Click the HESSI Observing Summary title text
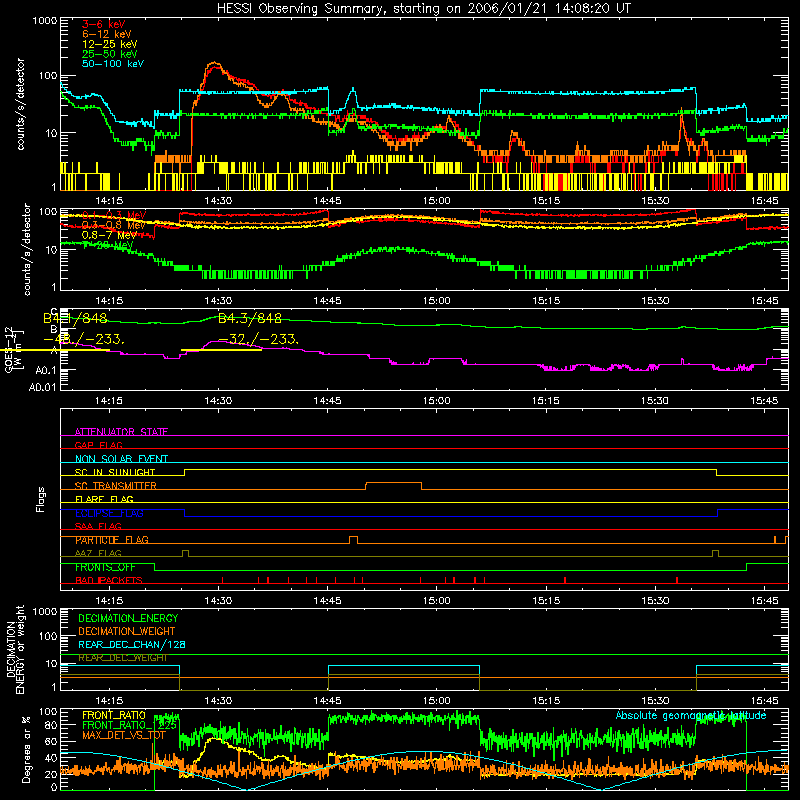 click(423, 9)
